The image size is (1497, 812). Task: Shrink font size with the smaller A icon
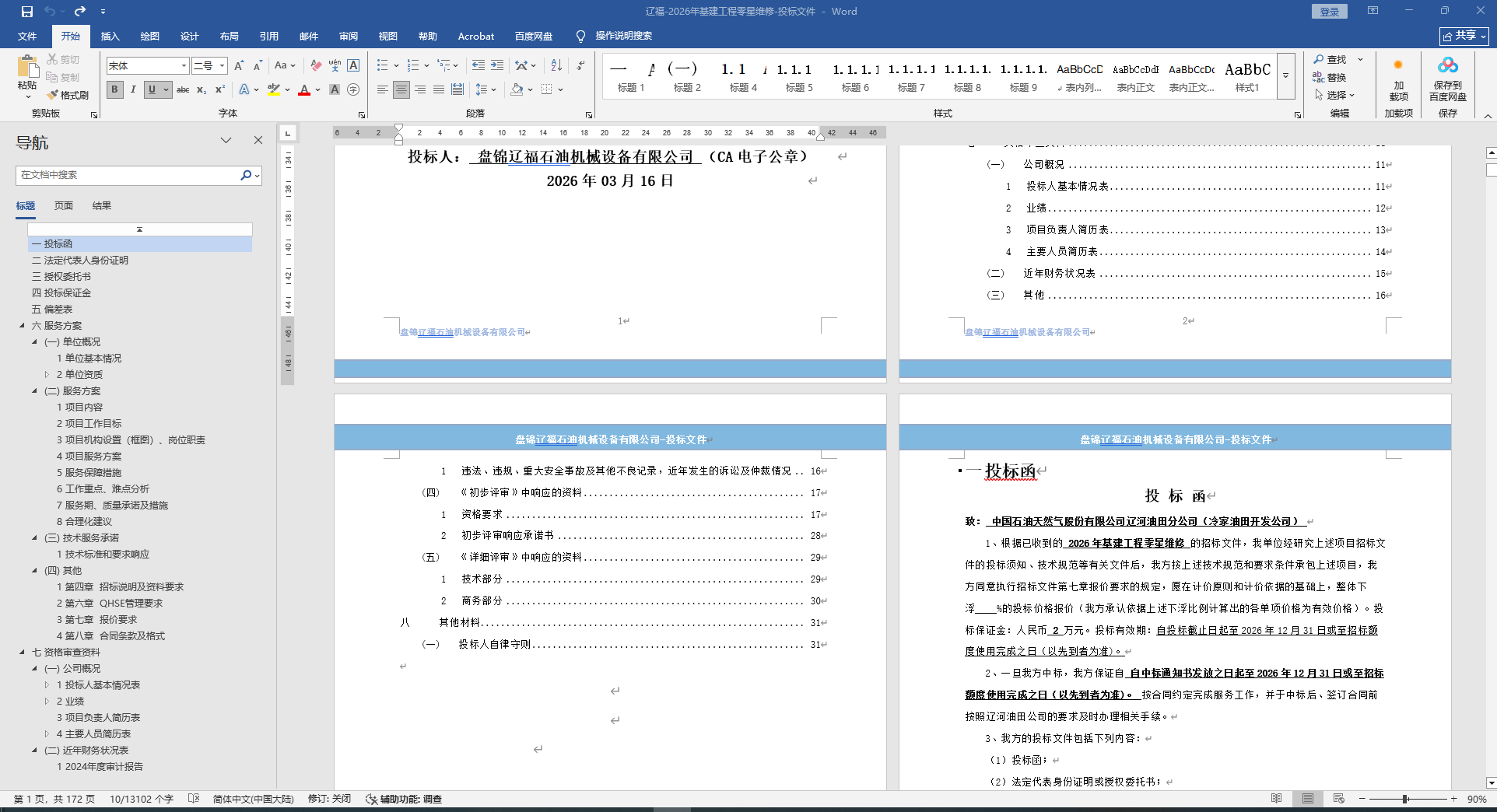(x=258, y=66)
